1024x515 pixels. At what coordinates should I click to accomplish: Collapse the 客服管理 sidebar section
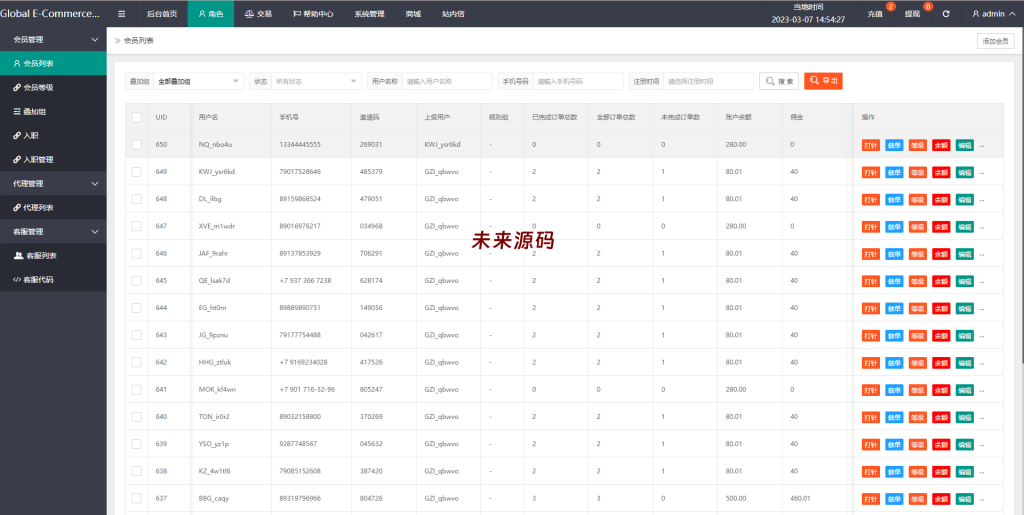(x=53, y=232)
